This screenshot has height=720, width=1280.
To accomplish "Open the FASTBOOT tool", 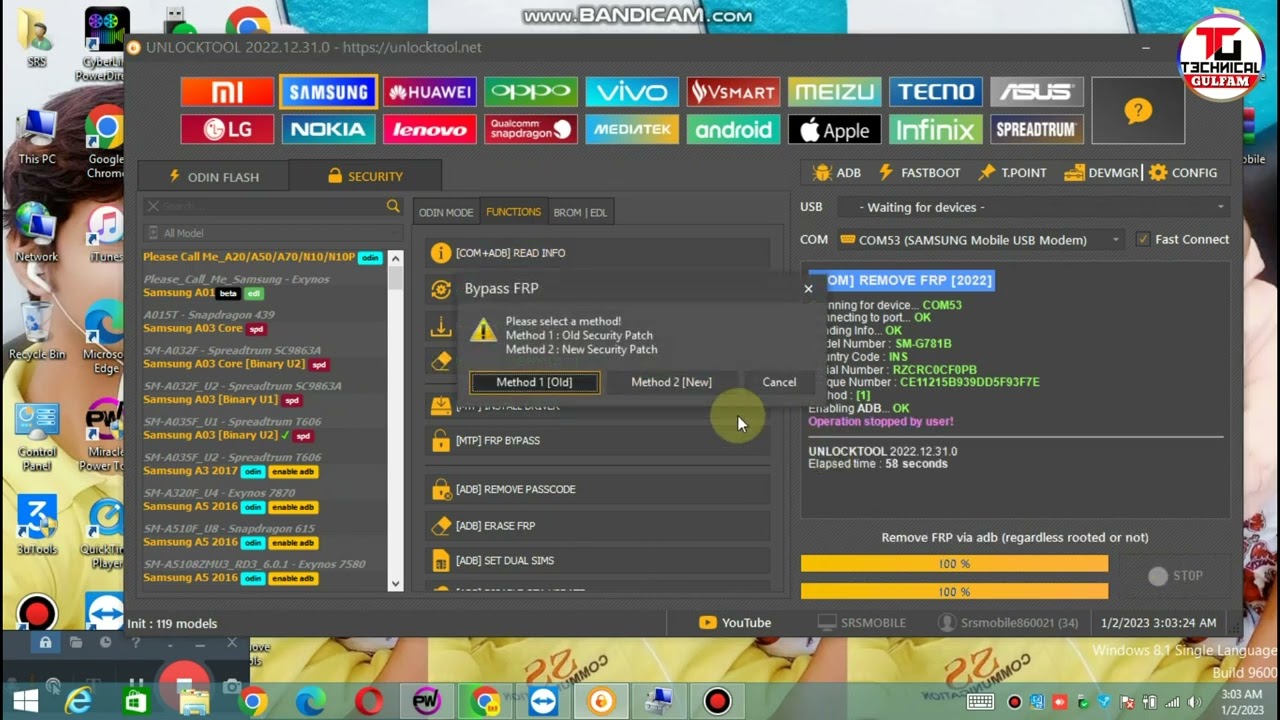I will (919, 173).
